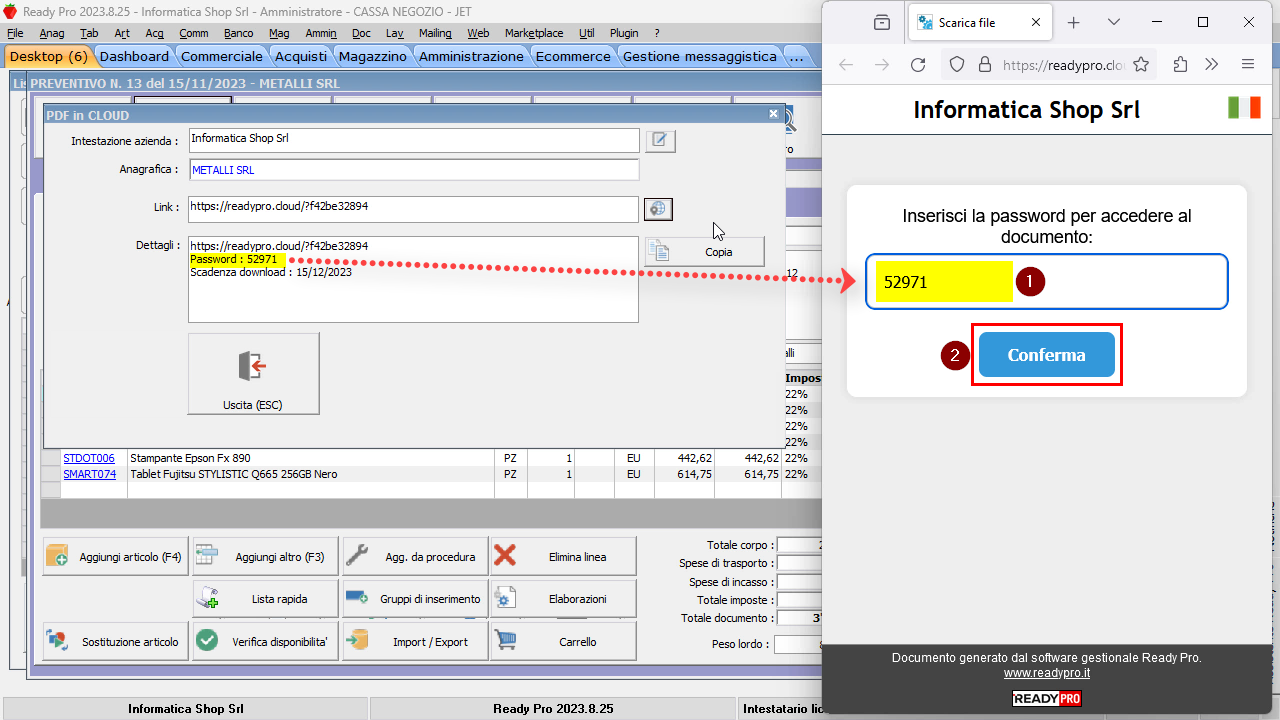Click the Verifica disponibilita' green check button
The width and height of the screenshot is (1280, 720).
pyautogui.click(x=264, y=642)
